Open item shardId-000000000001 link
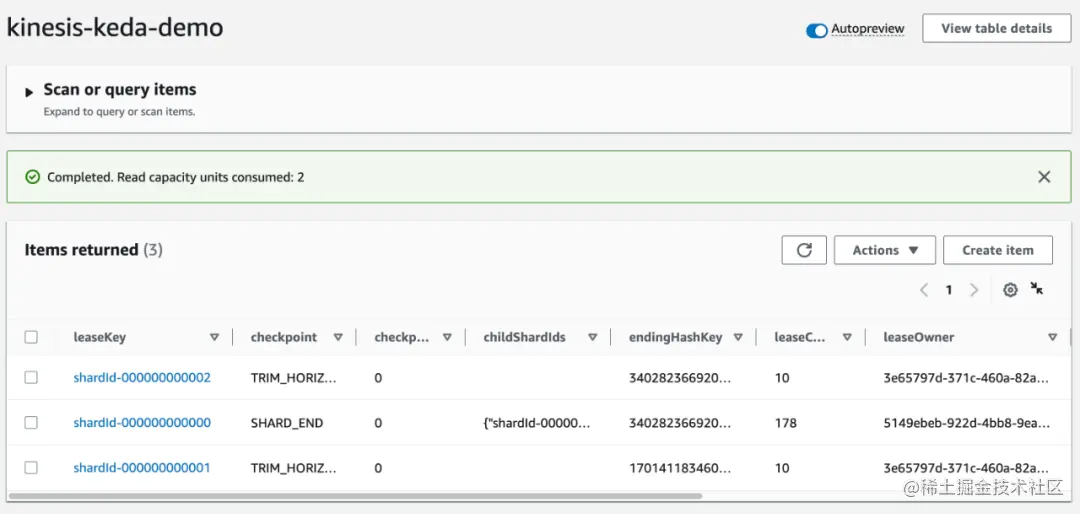Image resolution: width=1080 pixels, height=514 pixels. [x=142, y=468]
